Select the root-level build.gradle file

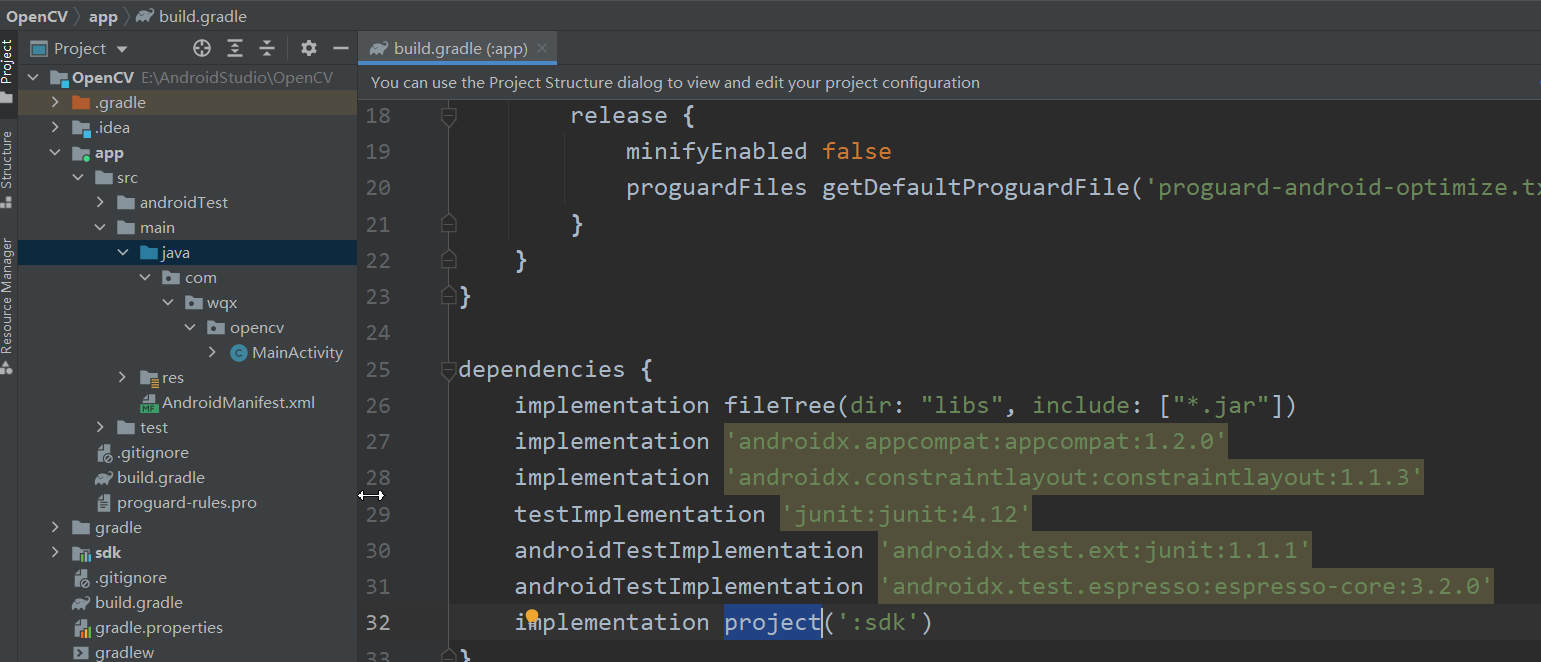pos(138,603)
